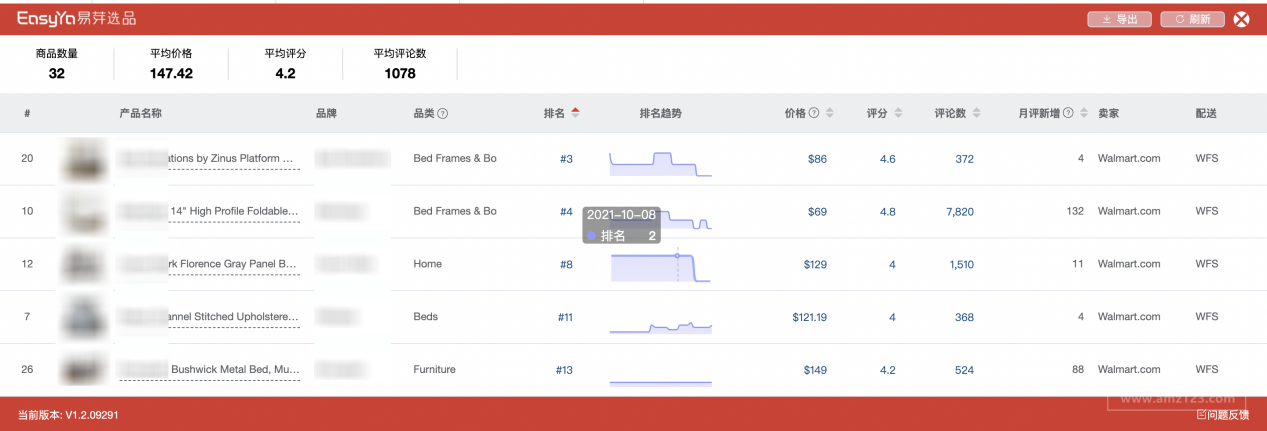Viewport: 1267px width, 431px height.
Task: Open the Zinus Platform product name link
Action: pyautogui.click(x=209, y=159)
